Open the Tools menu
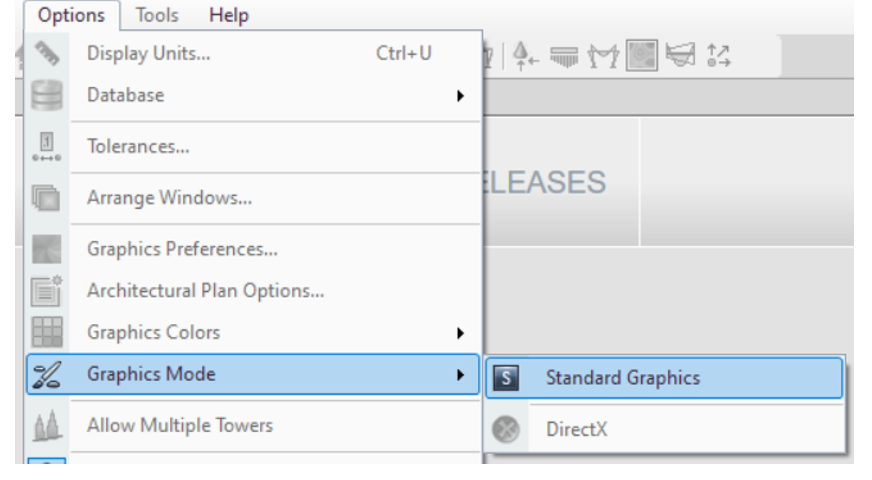 point(157,16)
